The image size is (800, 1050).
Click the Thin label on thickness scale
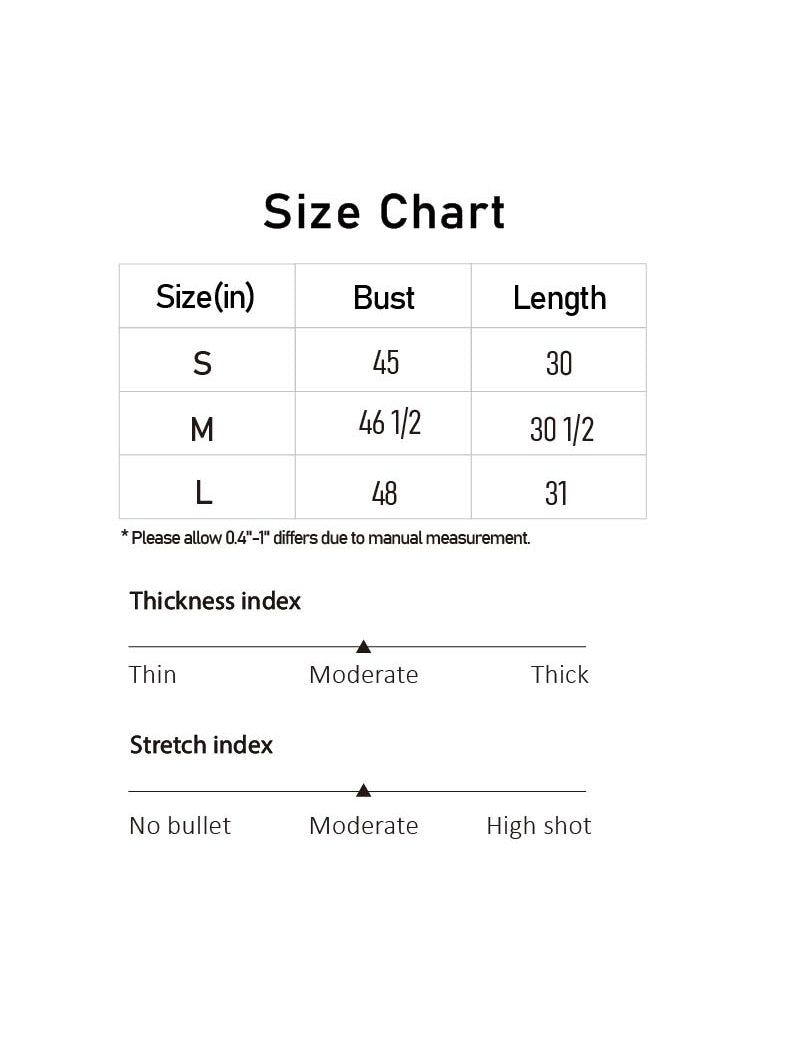[x=153, y=674]
